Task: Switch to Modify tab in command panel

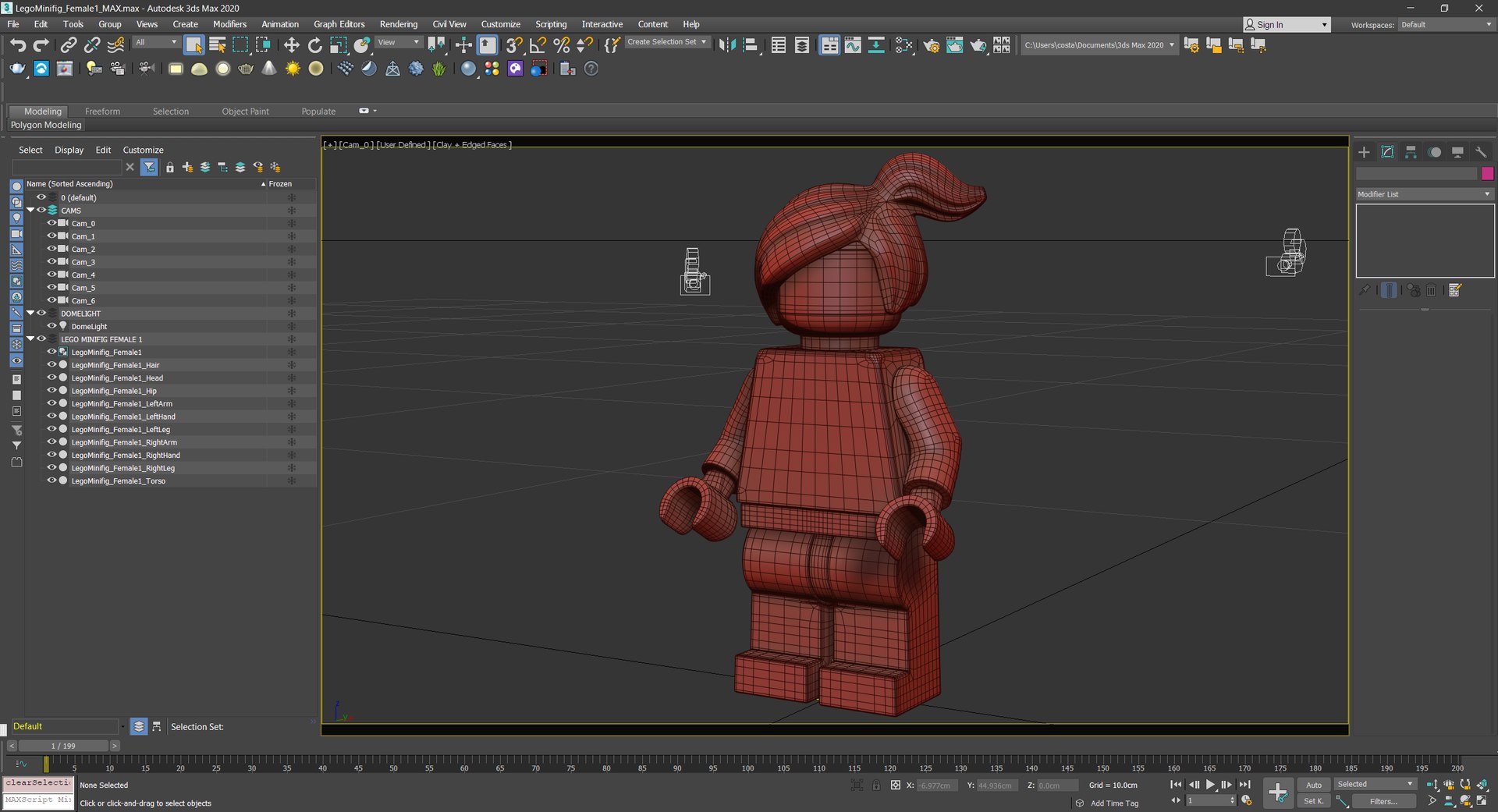Action: point(1387,152)
